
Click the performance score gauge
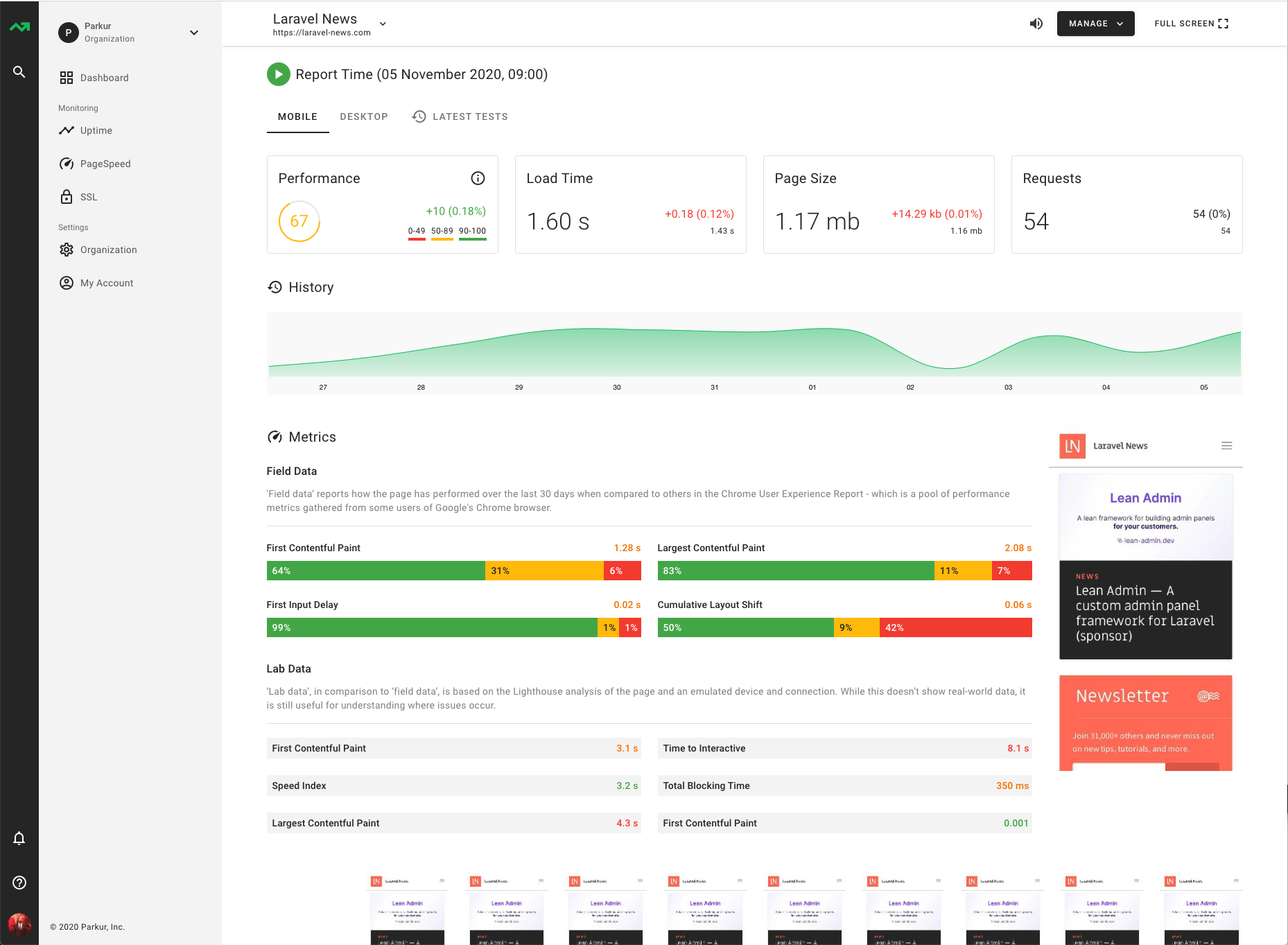[299, 222]
